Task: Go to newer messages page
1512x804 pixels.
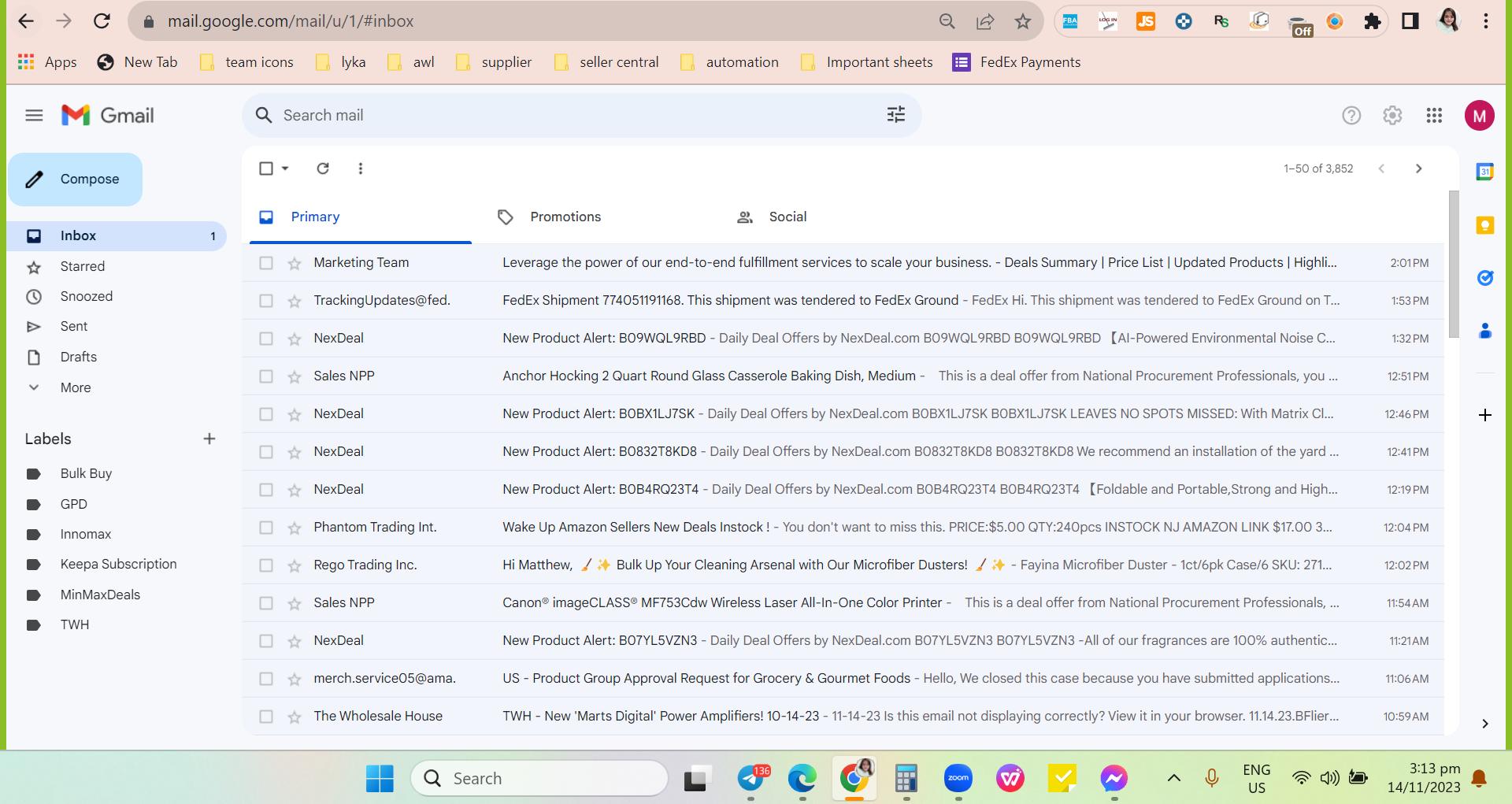Action: (x=1381, y=169)
